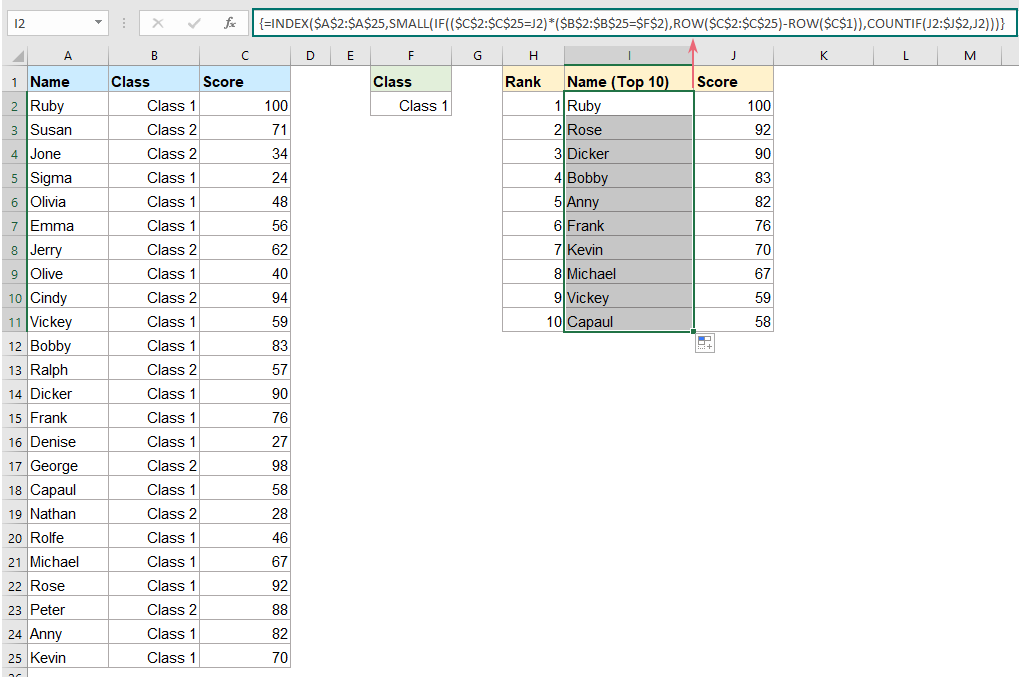Select column A header
Image resolution: width=1019 pixels, height=677 pixels.
click(x=67, y=56)
